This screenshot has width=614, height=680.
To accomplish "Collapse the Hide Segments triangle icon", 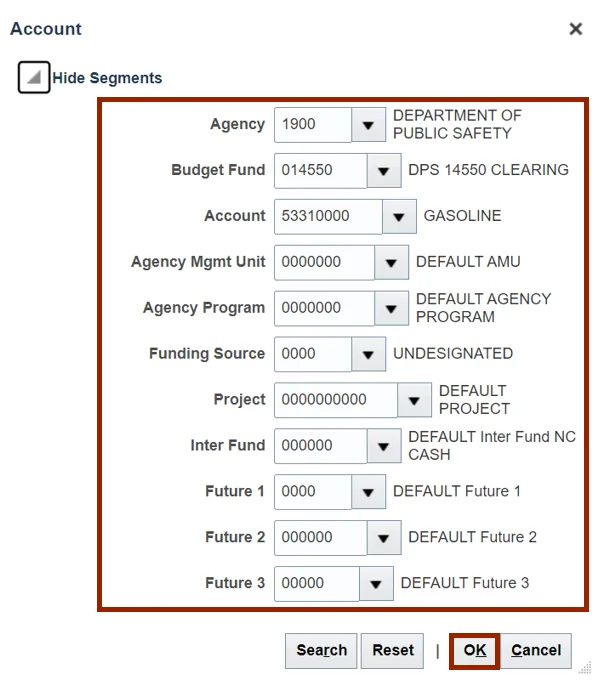I will [34, 78].
